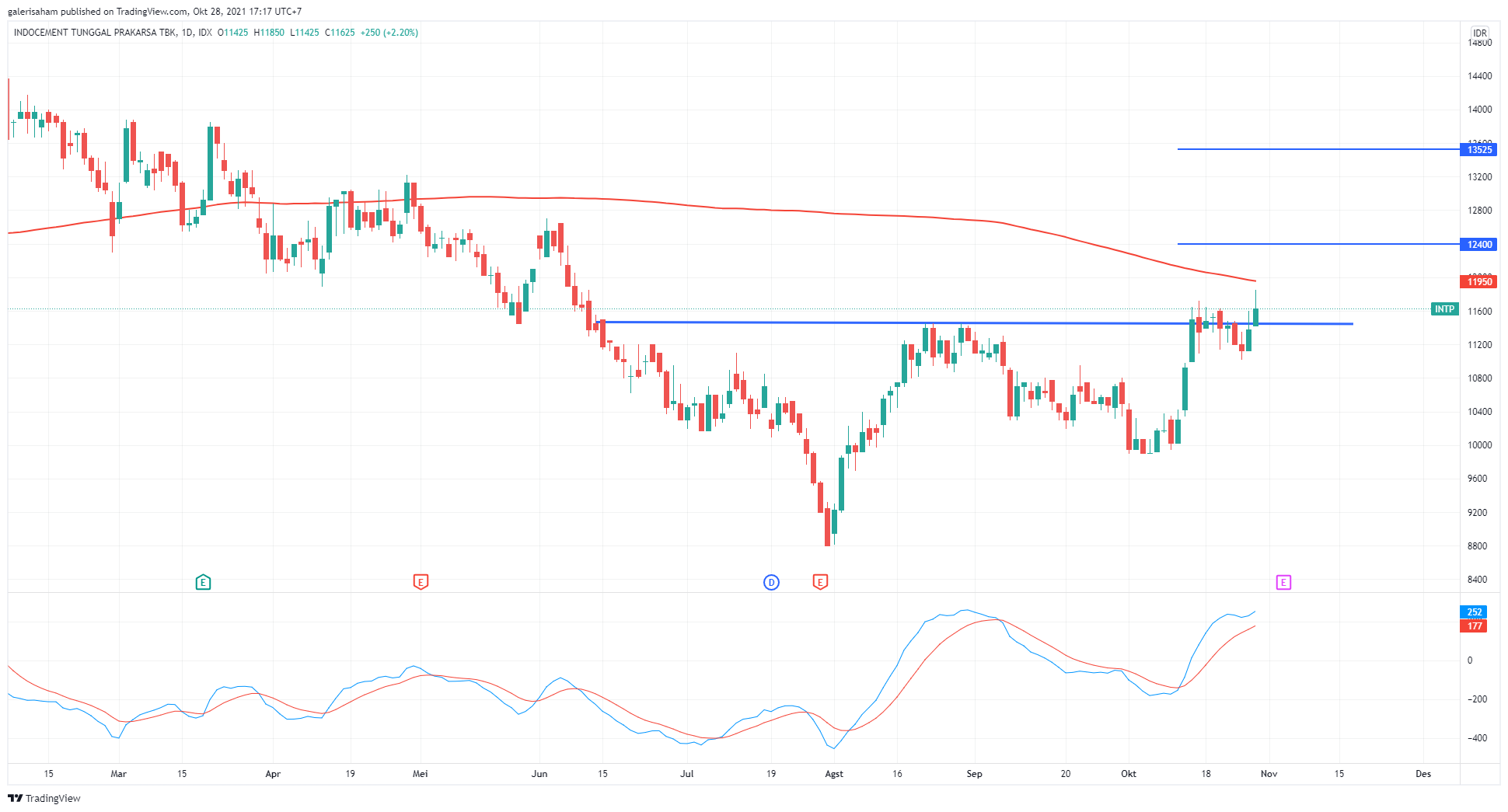The width and height of the screenshot is (1508, 812).
Task: Click the horizontal blue line at 12400
Action: 1318,244
